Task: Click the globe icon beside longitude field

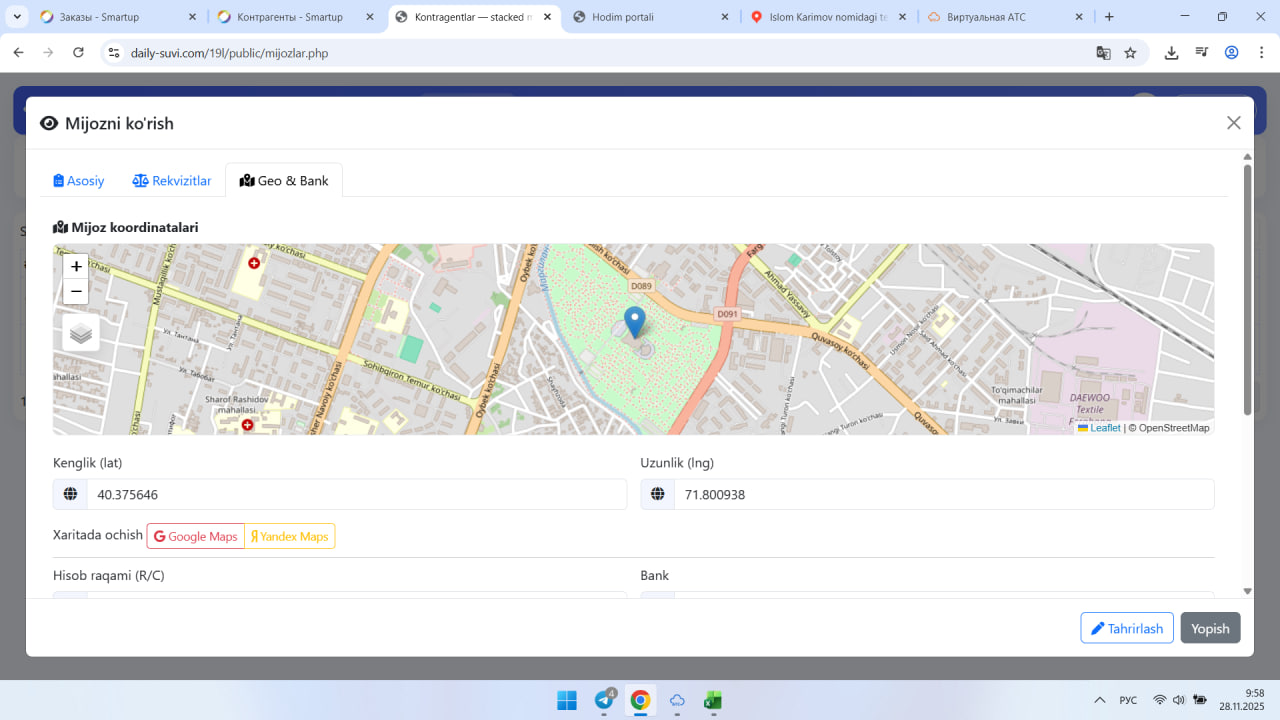Action: (657, 494)
